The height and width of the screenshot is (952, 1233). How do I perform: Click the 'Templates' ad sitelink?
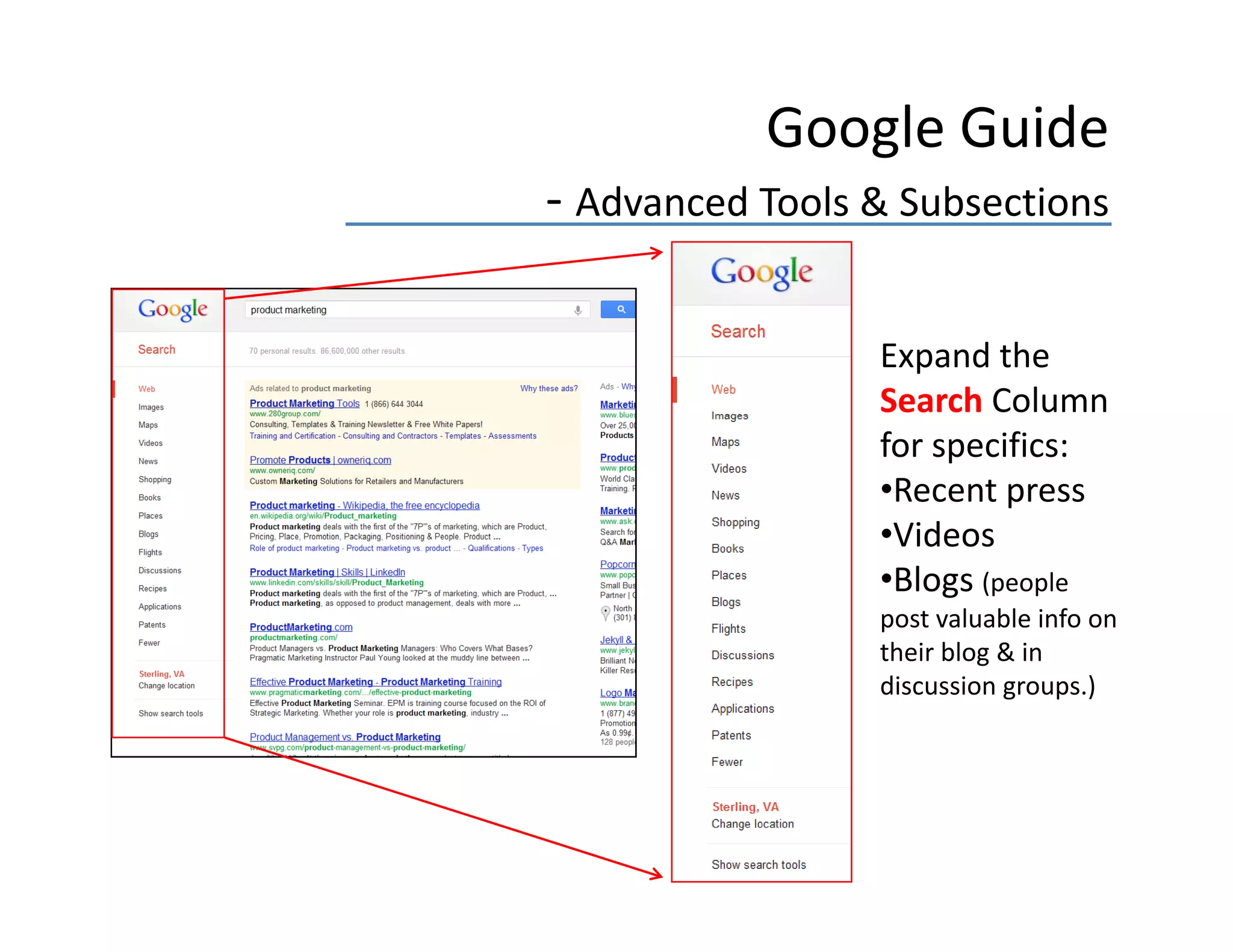[463, 436]
